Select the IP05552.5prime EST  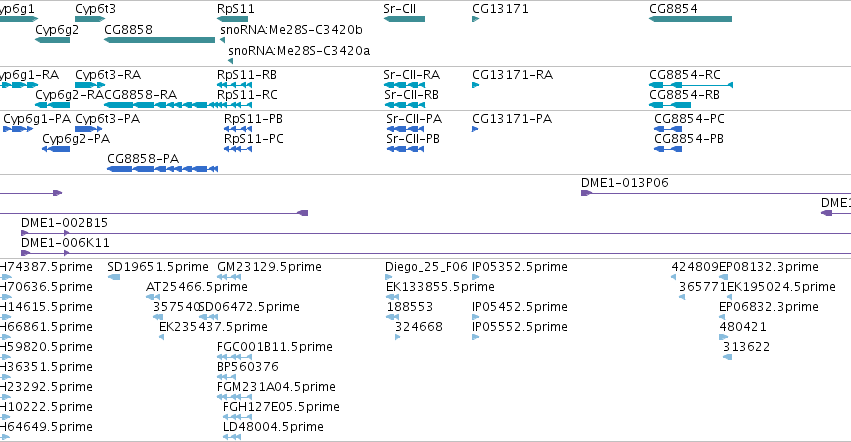pyautogui.click(x=476, y=337)
